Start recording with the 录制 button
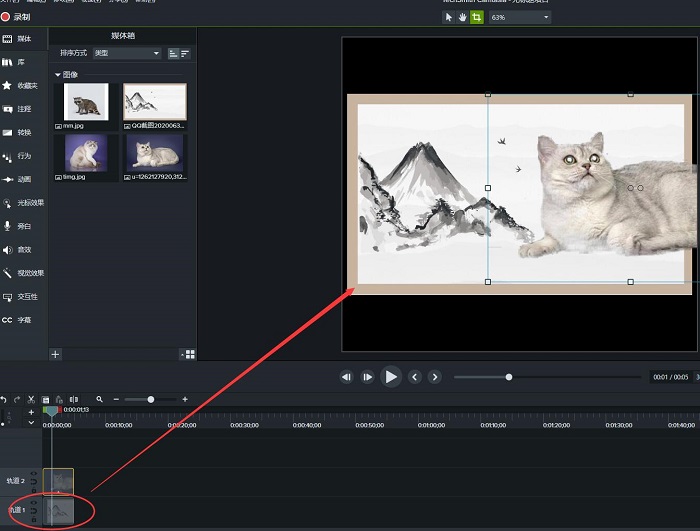 pos(15,17)
